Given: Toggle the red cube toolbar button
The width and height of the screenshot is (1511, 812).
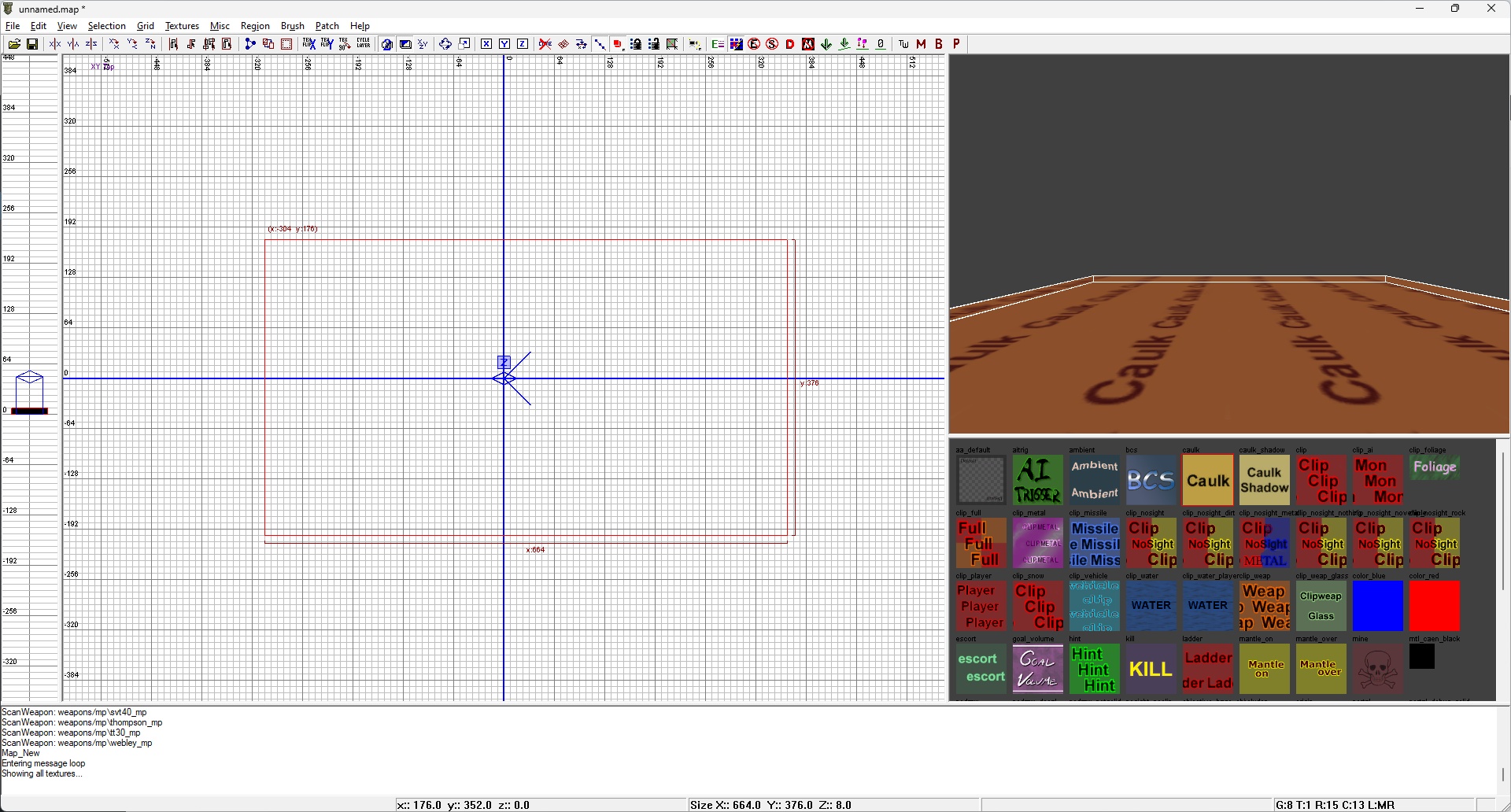Looking at the screenshot, I should pos(619,45).
